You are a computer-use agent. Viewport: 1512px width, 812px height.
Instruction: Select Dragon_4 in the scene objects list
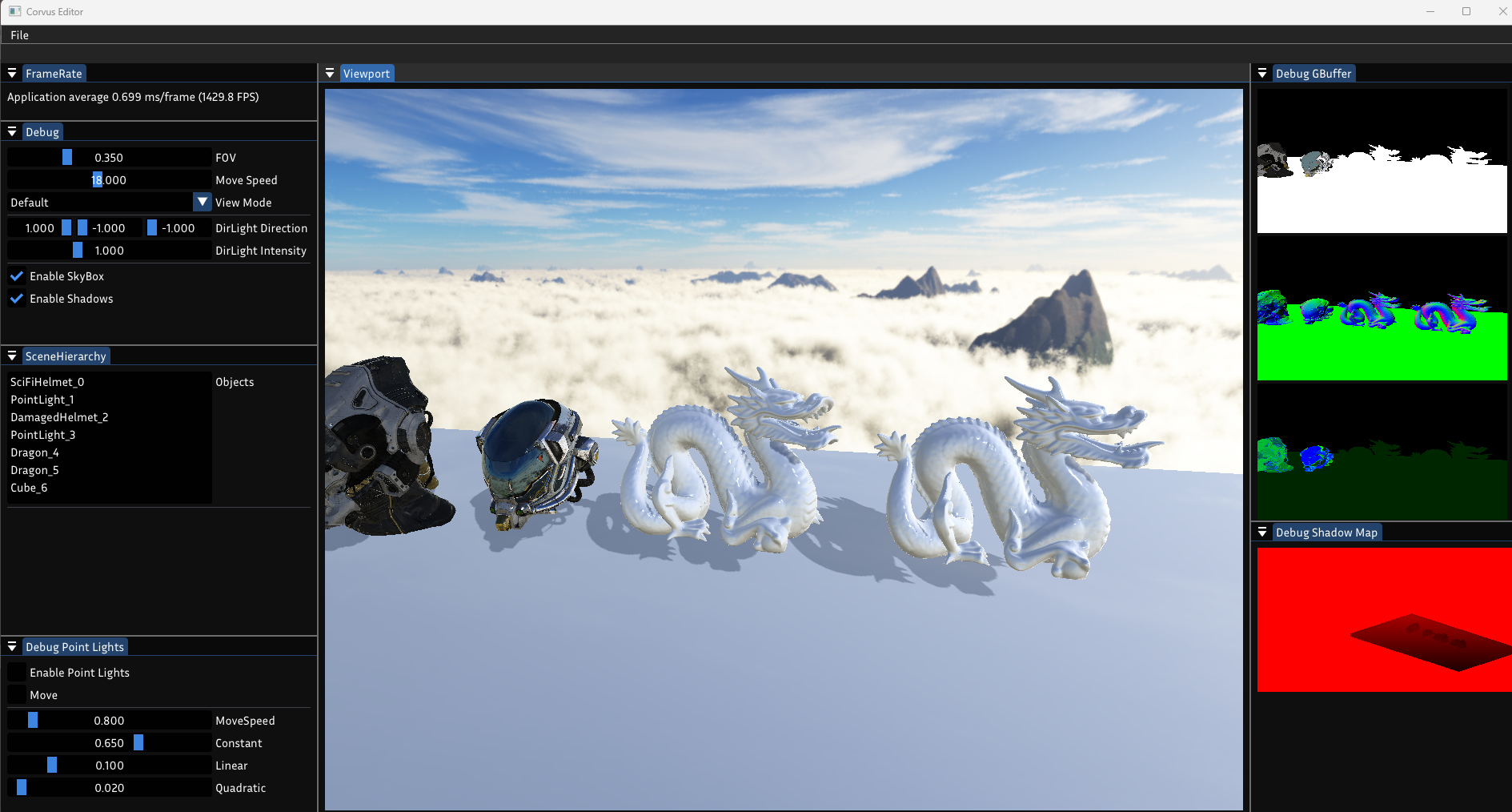[34, 452]
